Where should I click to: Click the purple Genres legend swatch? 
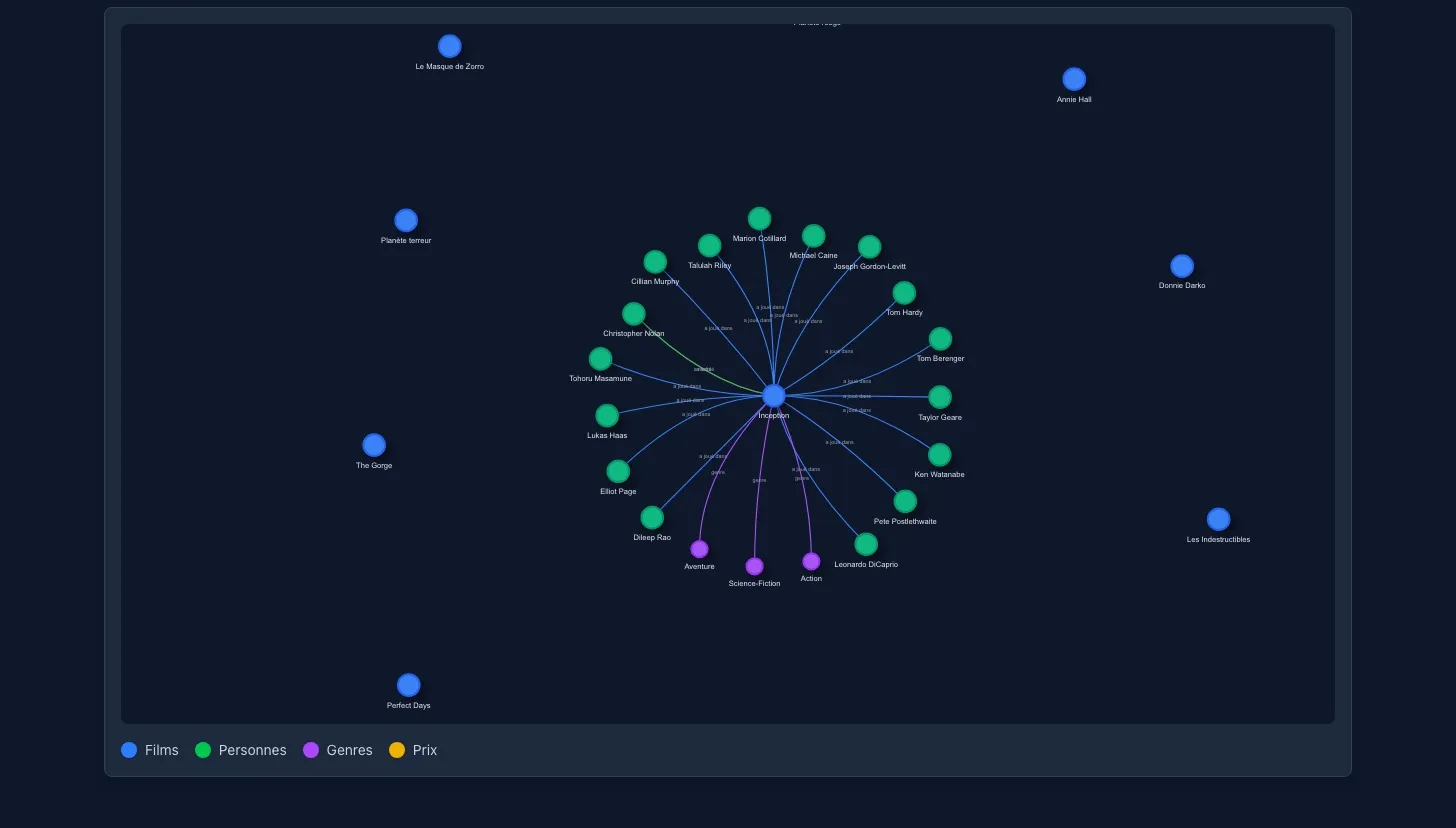tap(311, 750)
